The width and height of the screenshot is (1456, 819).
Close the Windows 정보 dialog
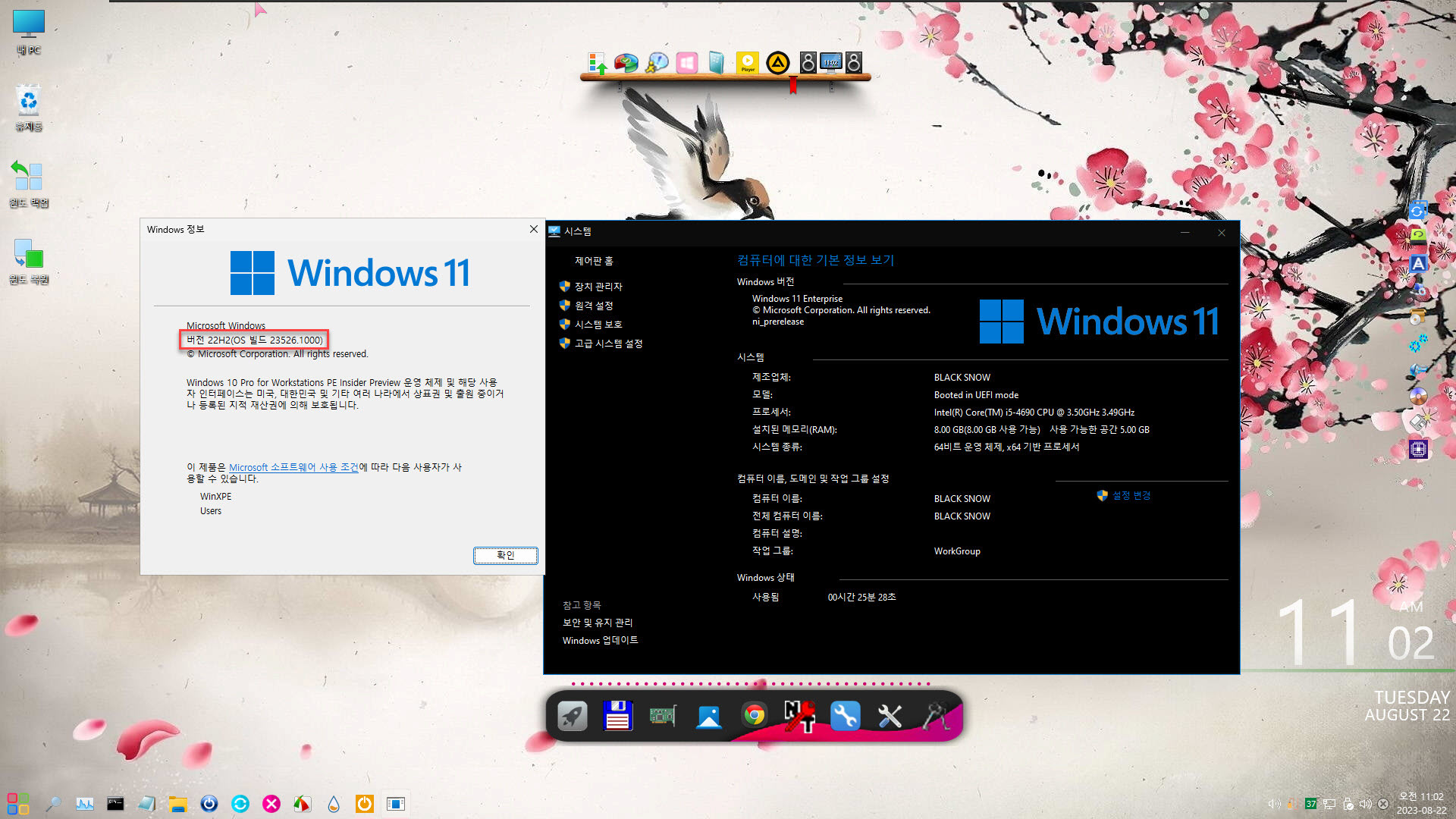[x=534, y=229]
